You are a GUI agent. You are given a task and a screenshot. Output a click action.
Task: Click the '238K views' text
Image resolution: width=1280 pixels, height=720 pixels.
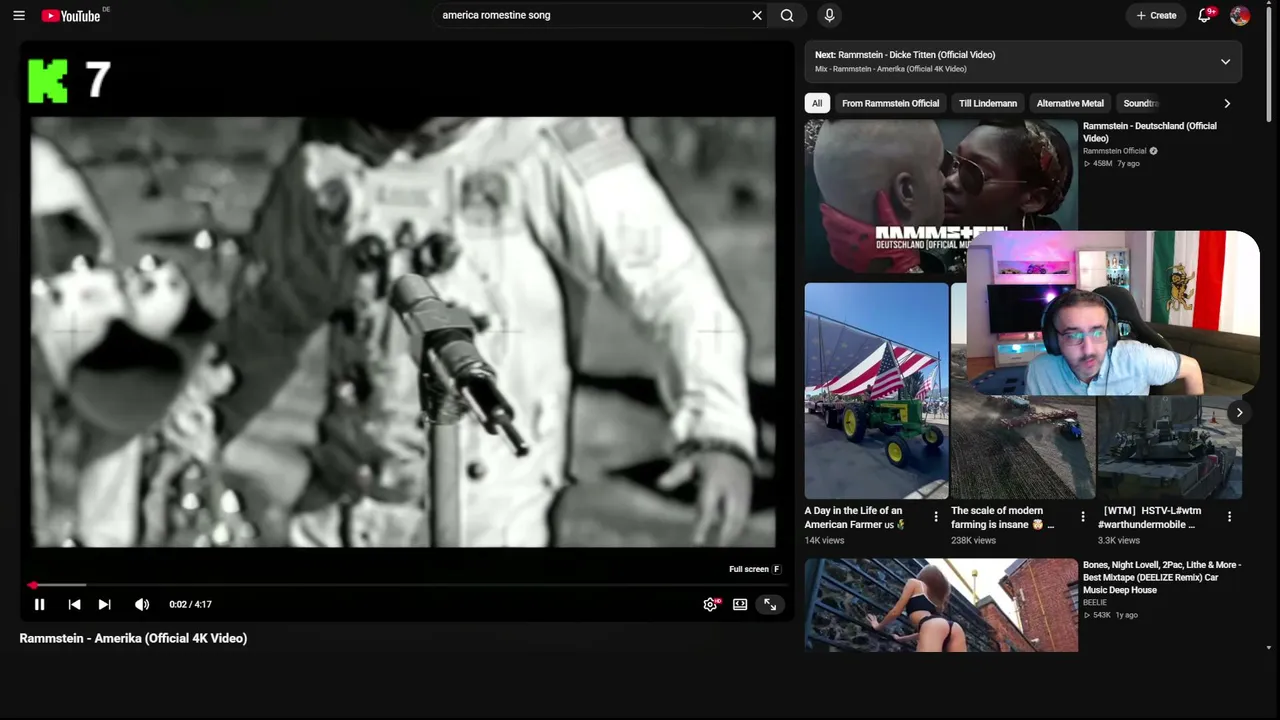point(973,540)
